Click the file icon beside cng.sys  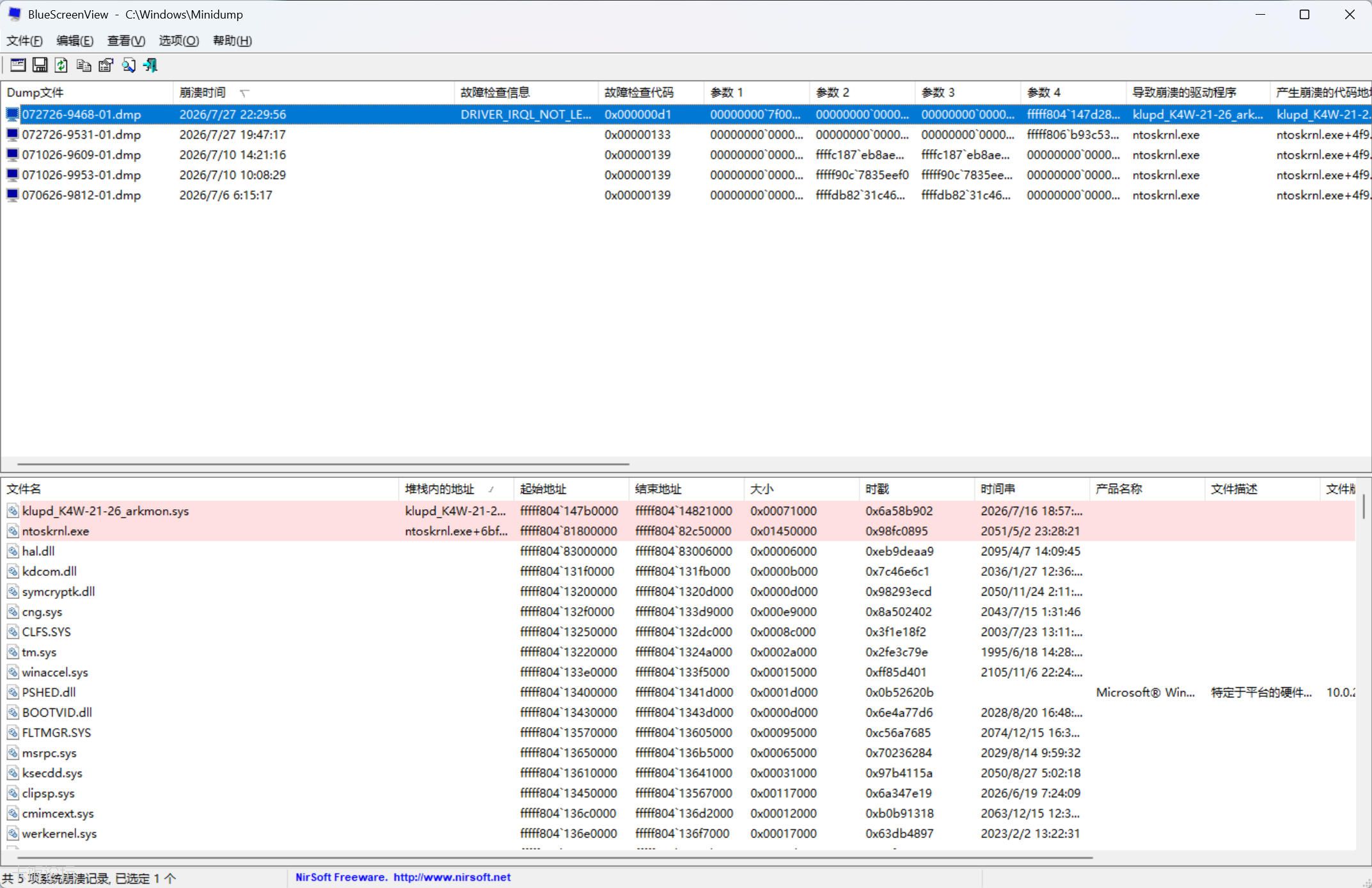click(13, 612)
